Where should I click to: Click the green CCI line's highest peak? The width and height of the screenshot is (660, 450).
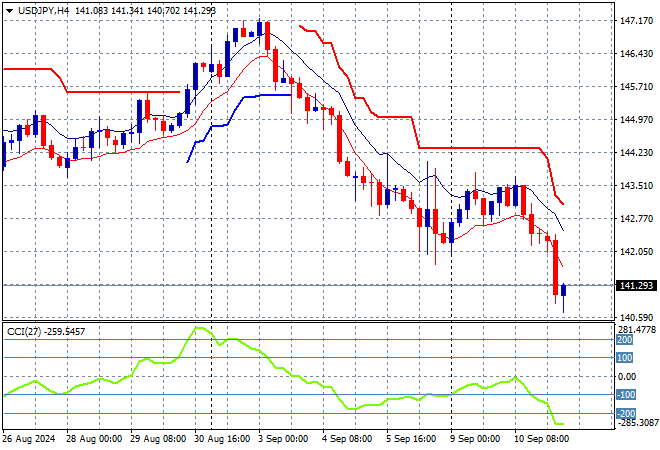[x=199, y=329]
